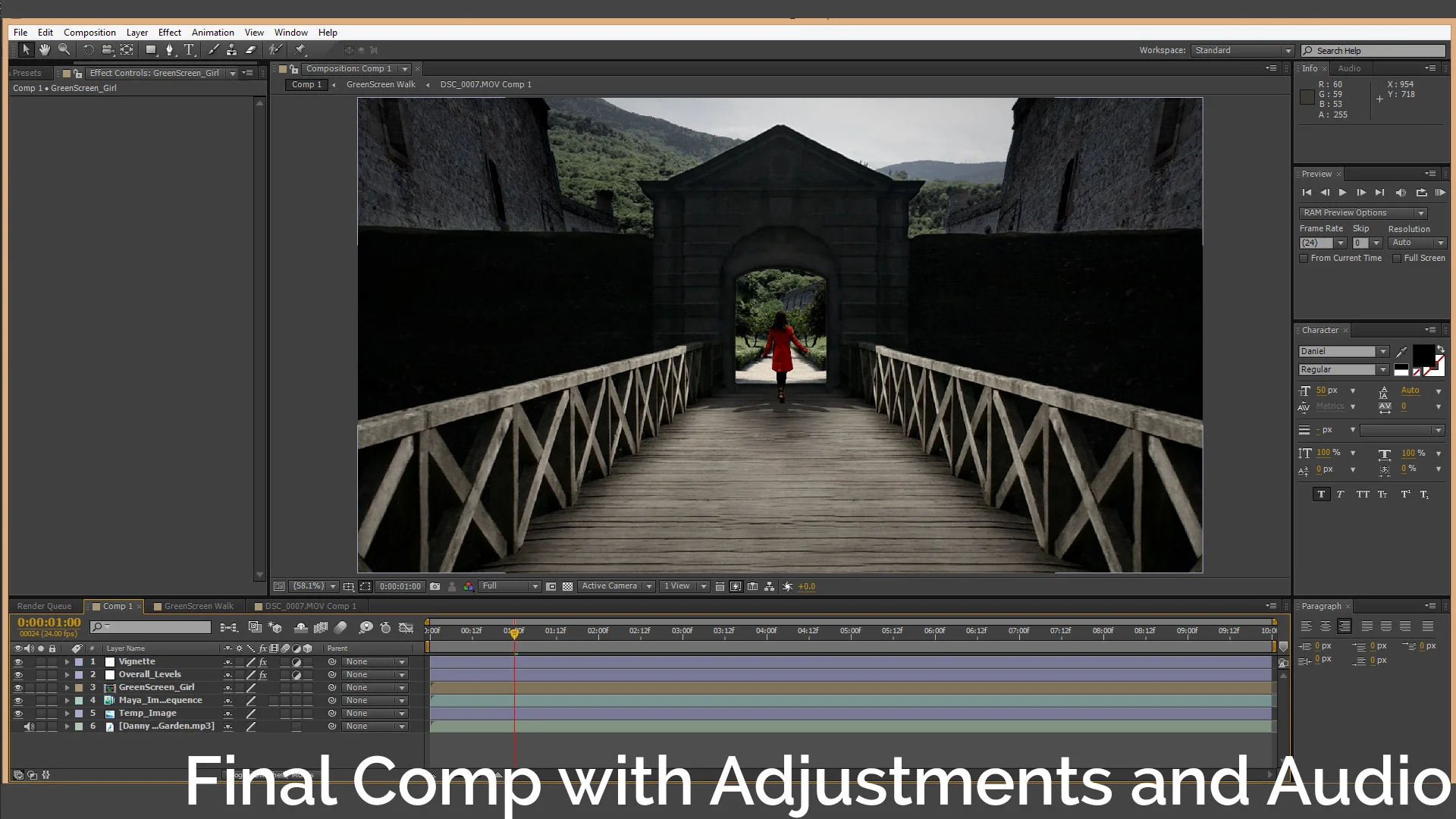Select the Hand tool
1456x819 pixels.
(45, 50)
